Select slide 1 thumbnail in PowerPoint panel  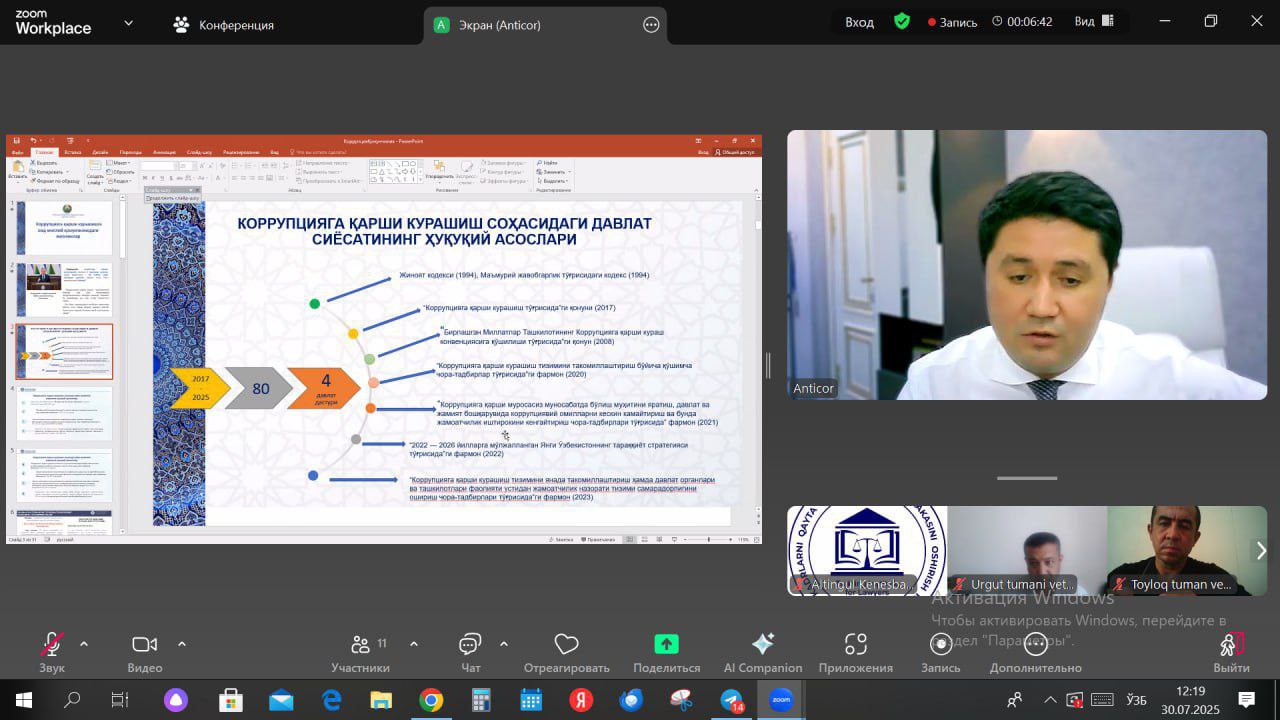click(x=64, y=227)
